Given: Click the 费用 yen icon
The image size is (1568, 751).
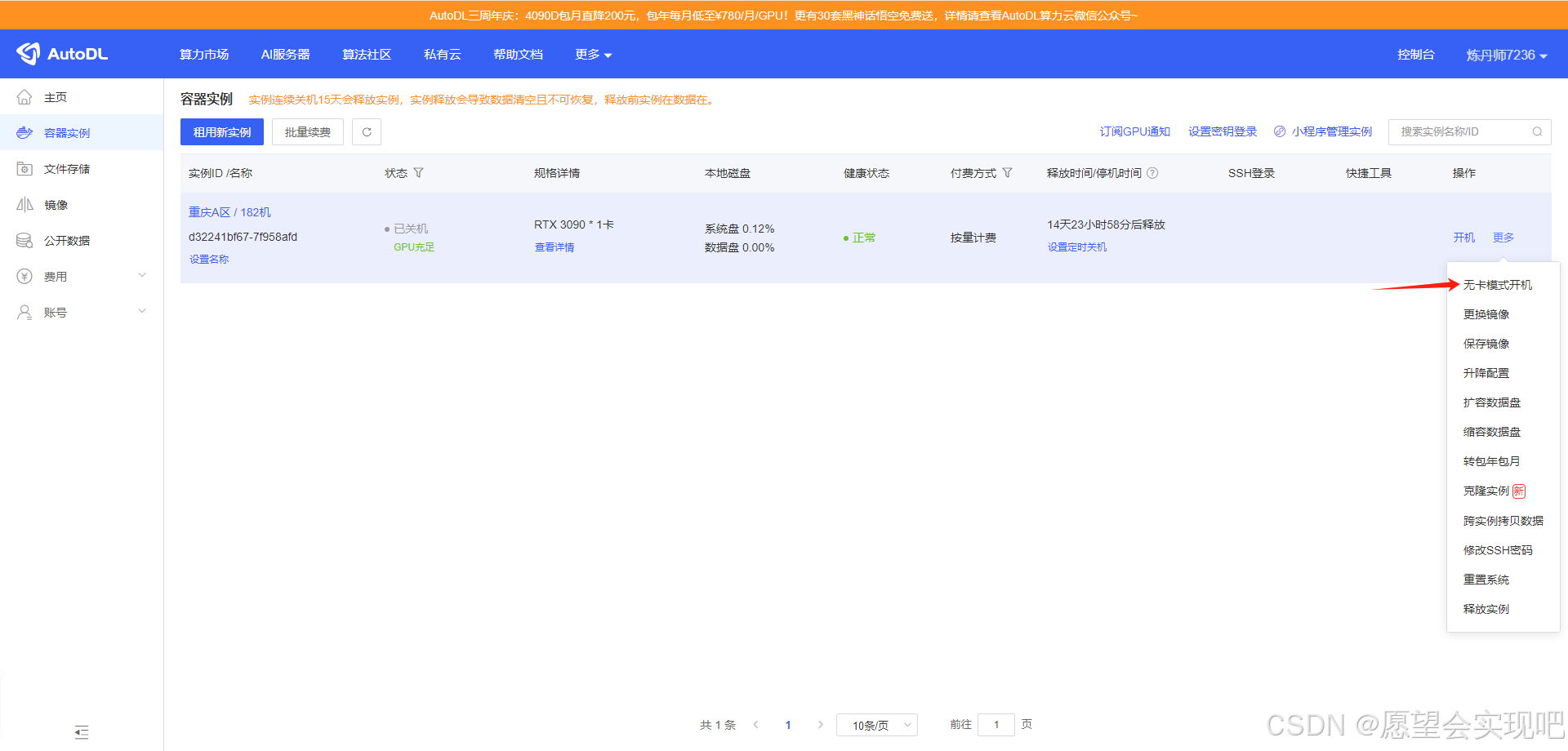Looking at the screenshot, I should point(24,277).
